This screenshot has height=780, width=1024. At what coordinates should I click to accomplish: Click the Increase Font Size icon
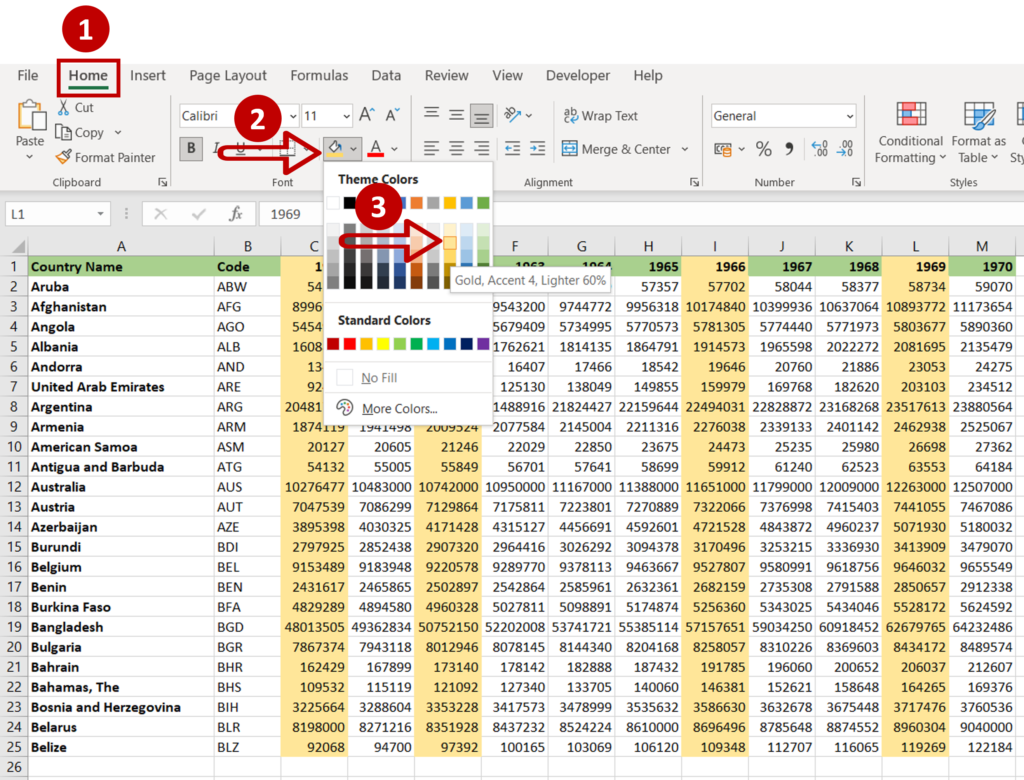click(x=367, y=116)
